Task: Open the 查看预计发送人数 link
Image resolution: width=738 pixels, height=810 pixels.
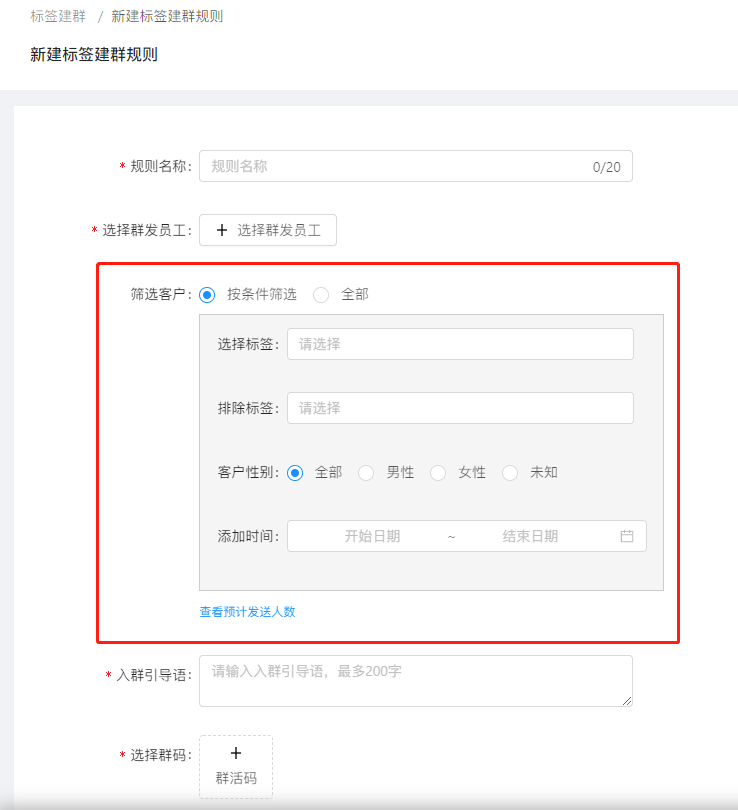Action: (247, 612)
